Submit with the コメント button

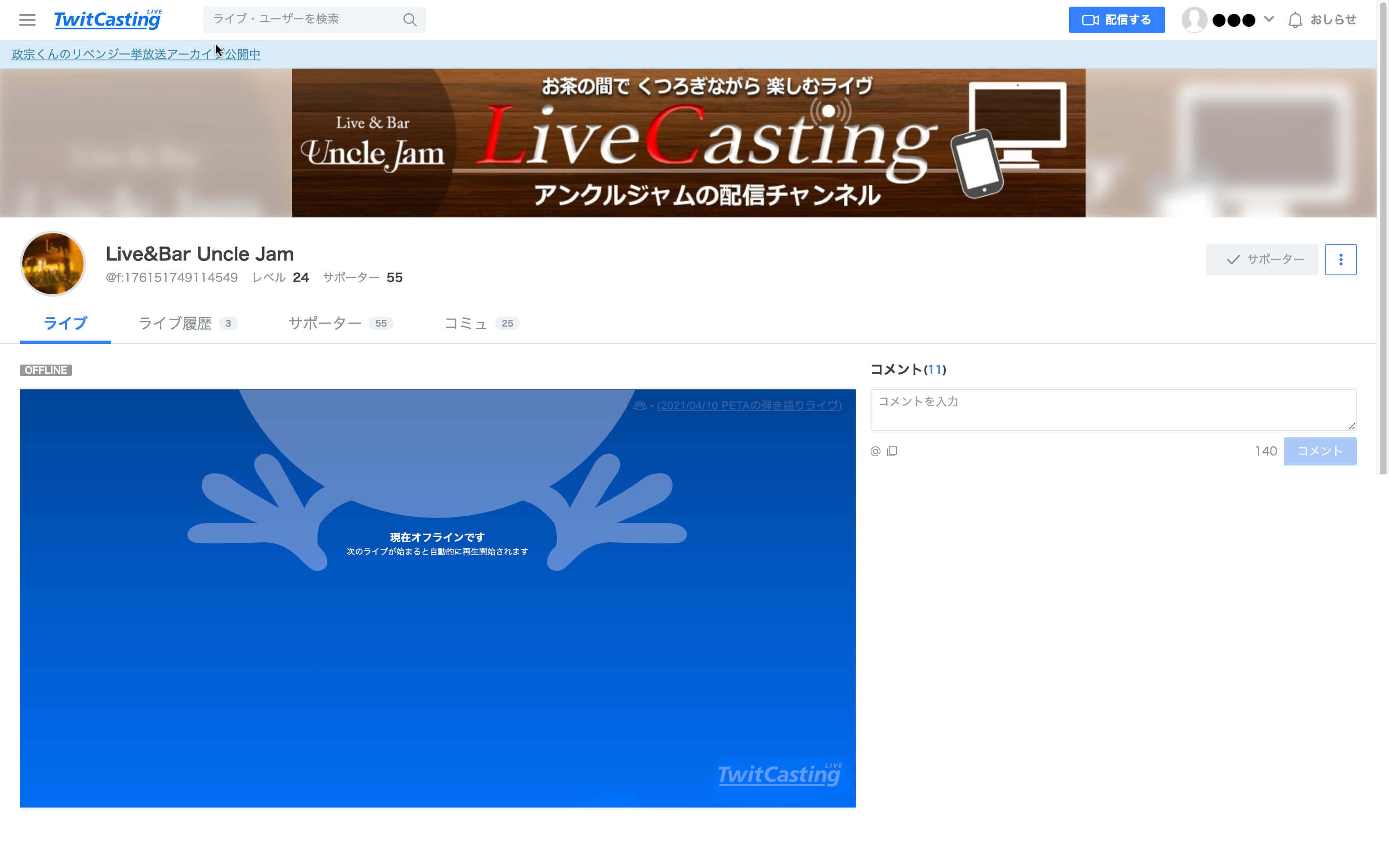(x=1320, y=451)
